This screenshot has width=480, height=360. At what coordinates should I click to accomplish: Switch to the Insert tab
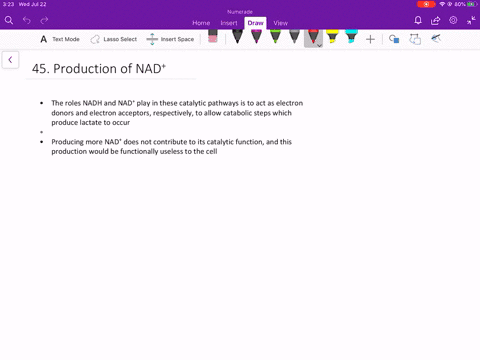229,23
